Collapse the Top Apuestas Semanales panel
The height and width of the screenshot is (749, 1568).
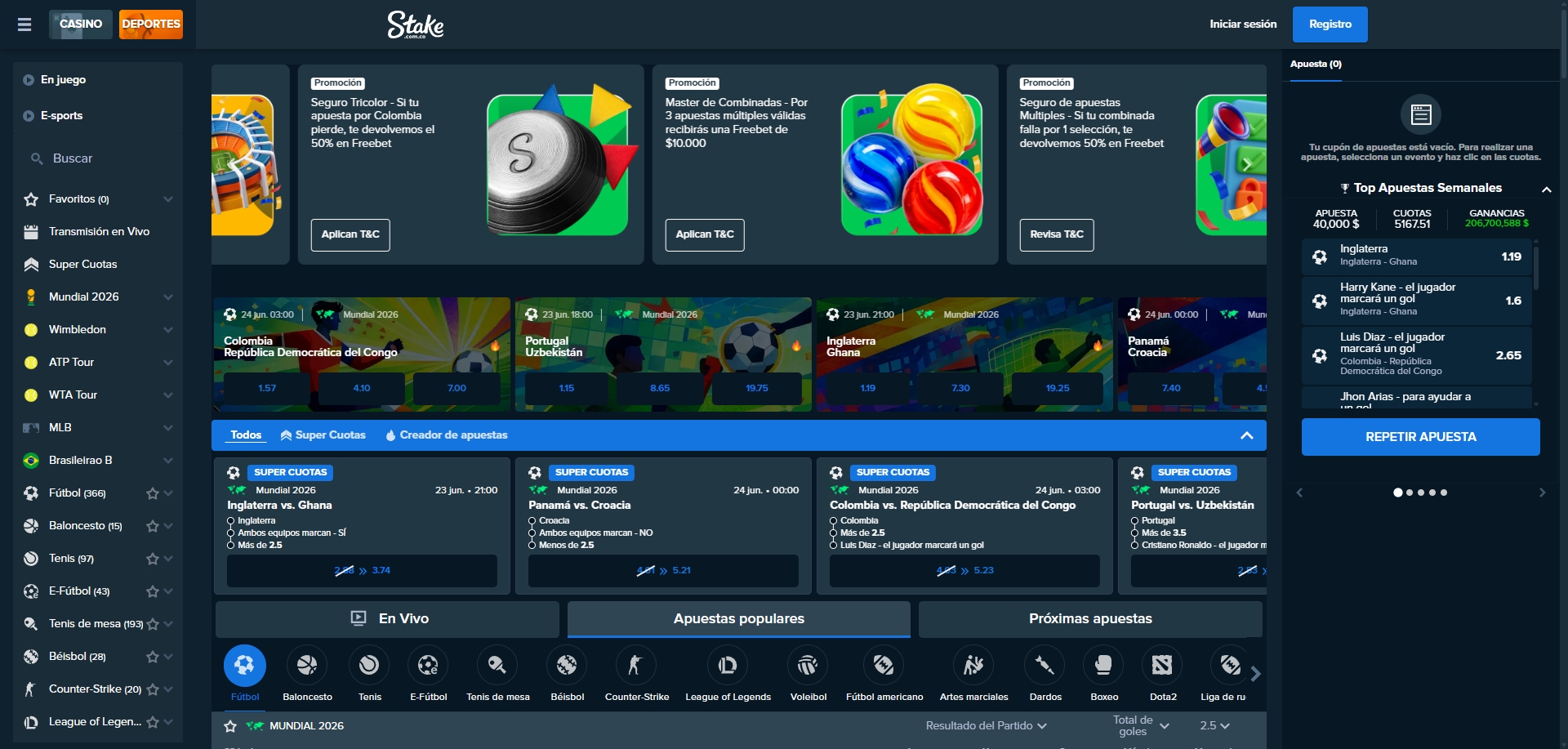(x=1546, y=189)
